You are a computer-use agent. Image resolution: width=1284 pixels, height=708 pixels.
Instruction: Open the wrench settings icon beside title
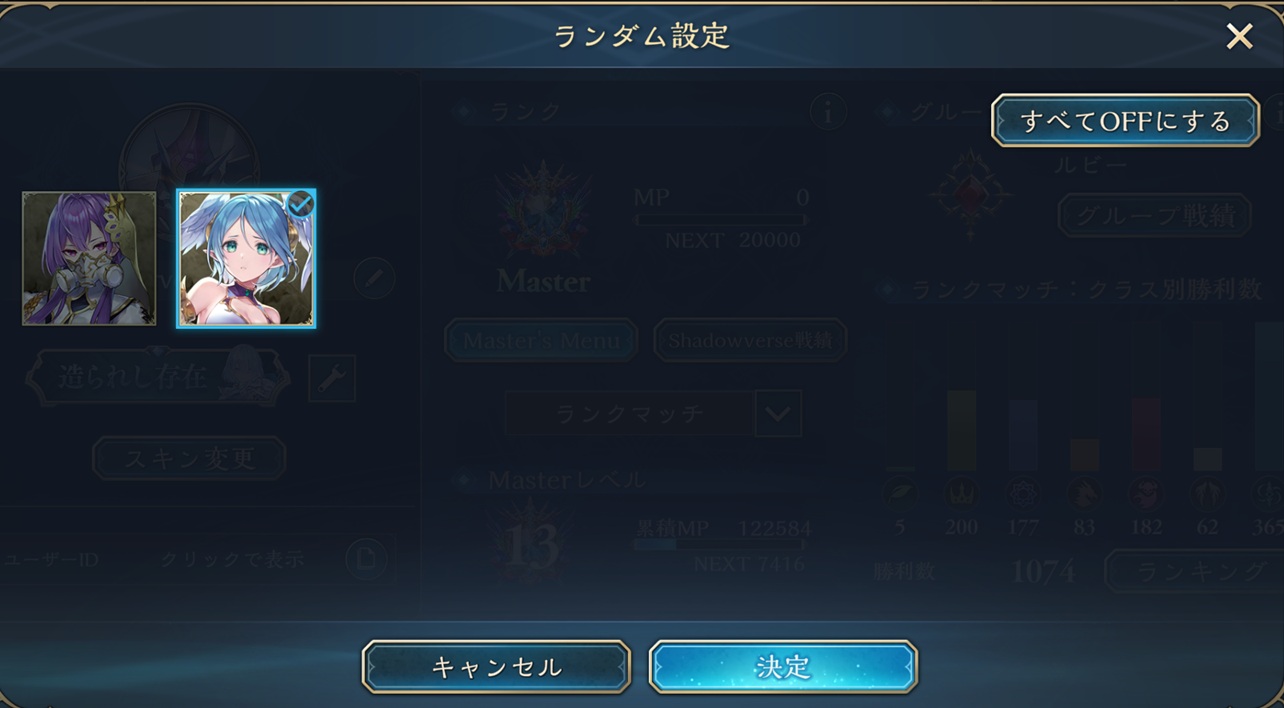pos(331,378)
